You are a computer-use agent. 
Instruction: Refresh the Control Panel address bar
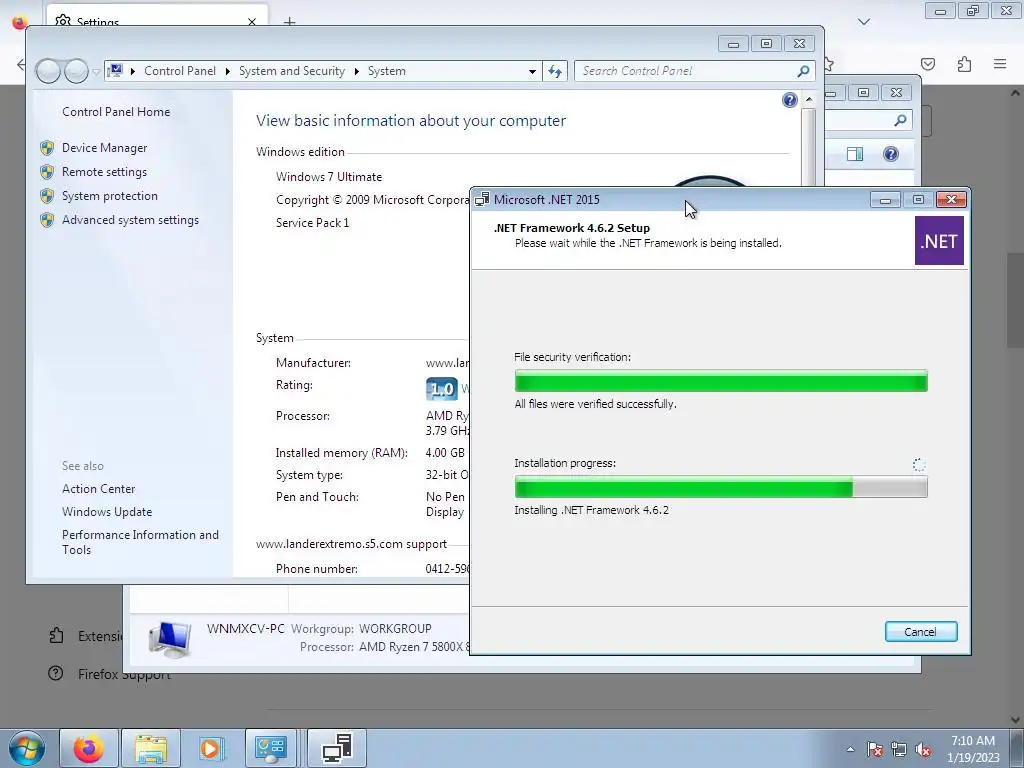coord(555,71)
